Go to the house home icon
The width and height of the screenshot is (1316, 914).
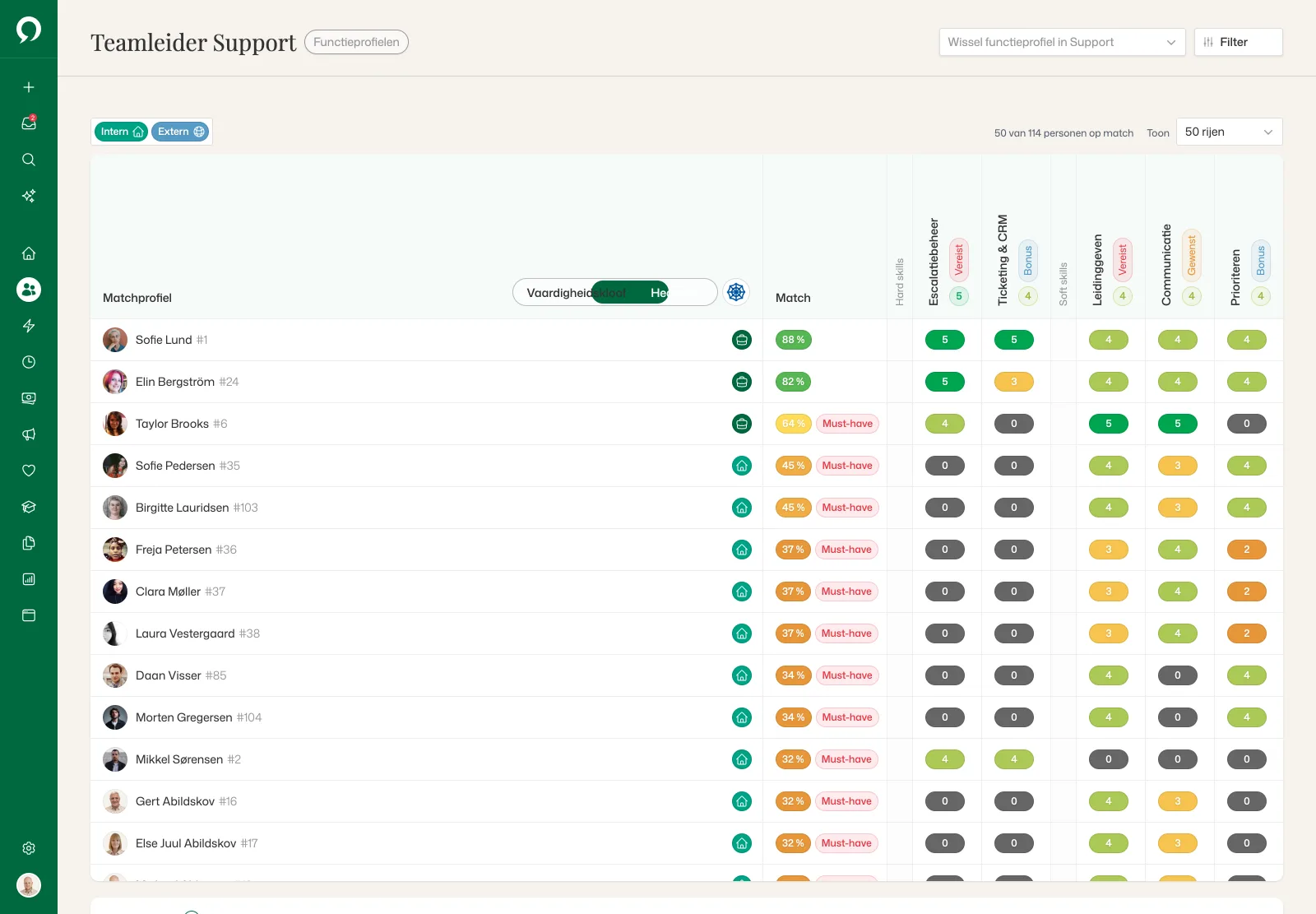(x=29, y=253)
